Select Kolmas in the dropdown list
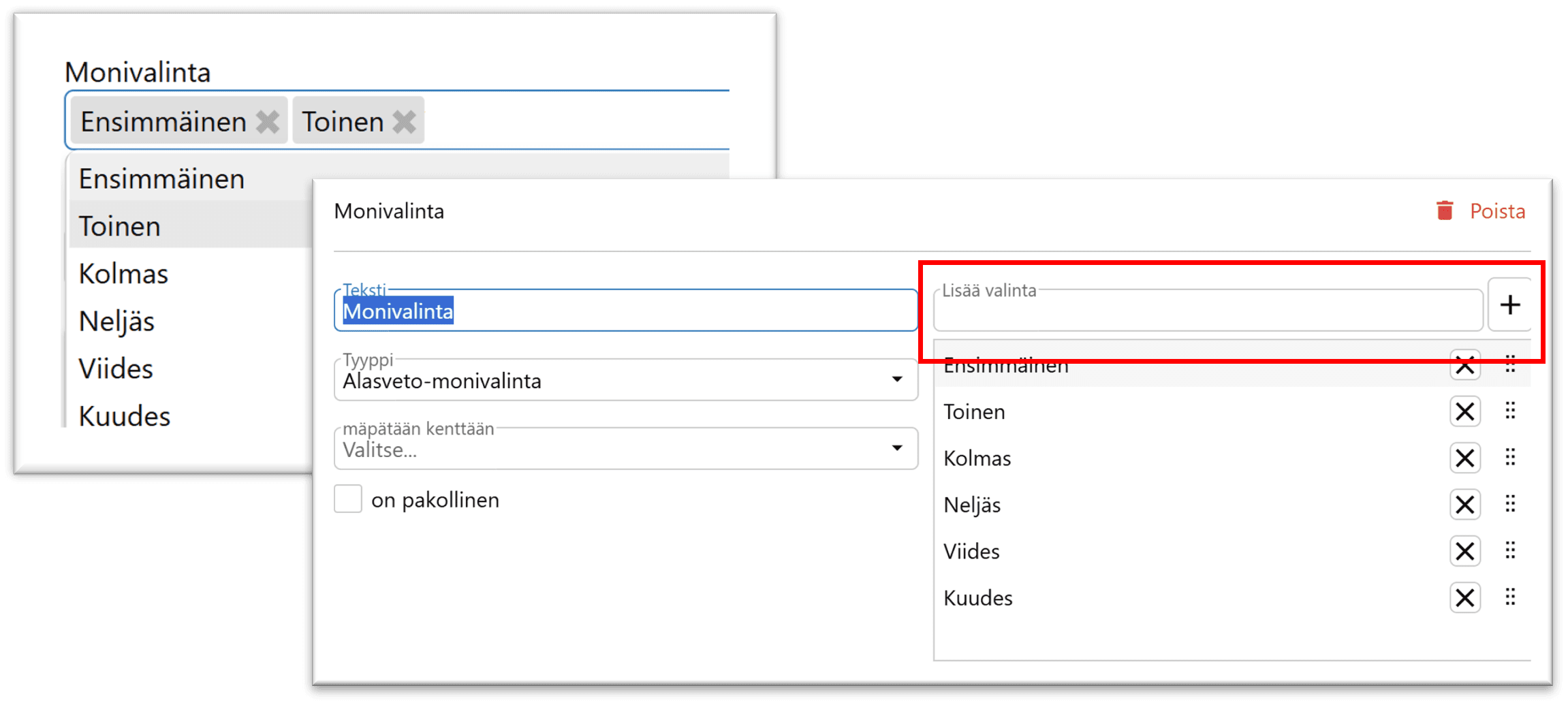Image resolution: width=1568 pixels, height=705 pixels. click(123, 274)
